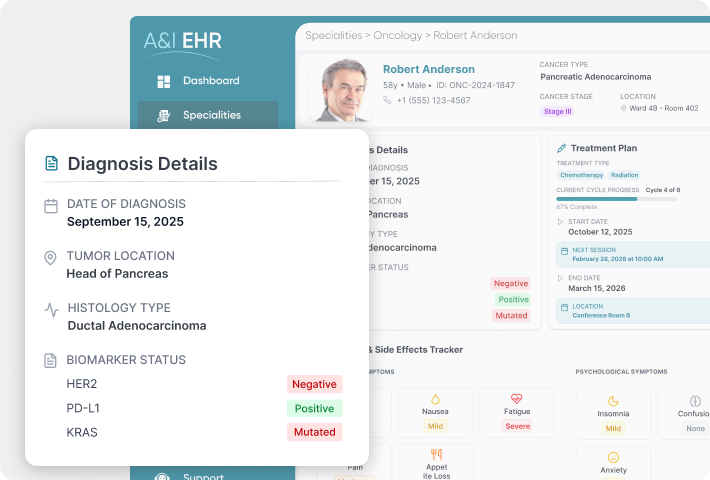Click the Chemotherapy treatment tag
Viewport: 710px width, 480px height.
click(581, 175)
